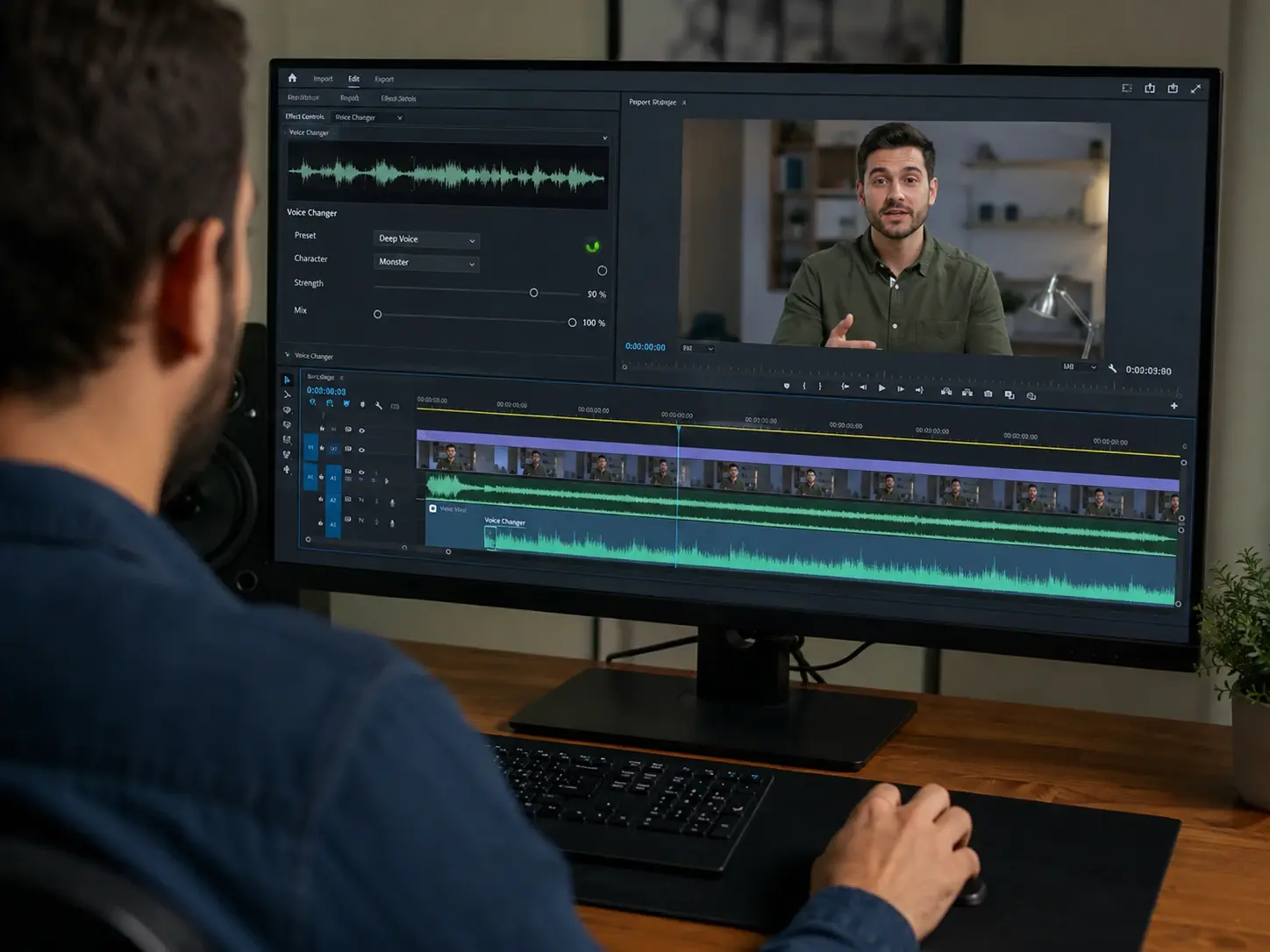This screenshot has width=1270, height=952.
Task: Step back one frame
Action: tap(863, 387)
